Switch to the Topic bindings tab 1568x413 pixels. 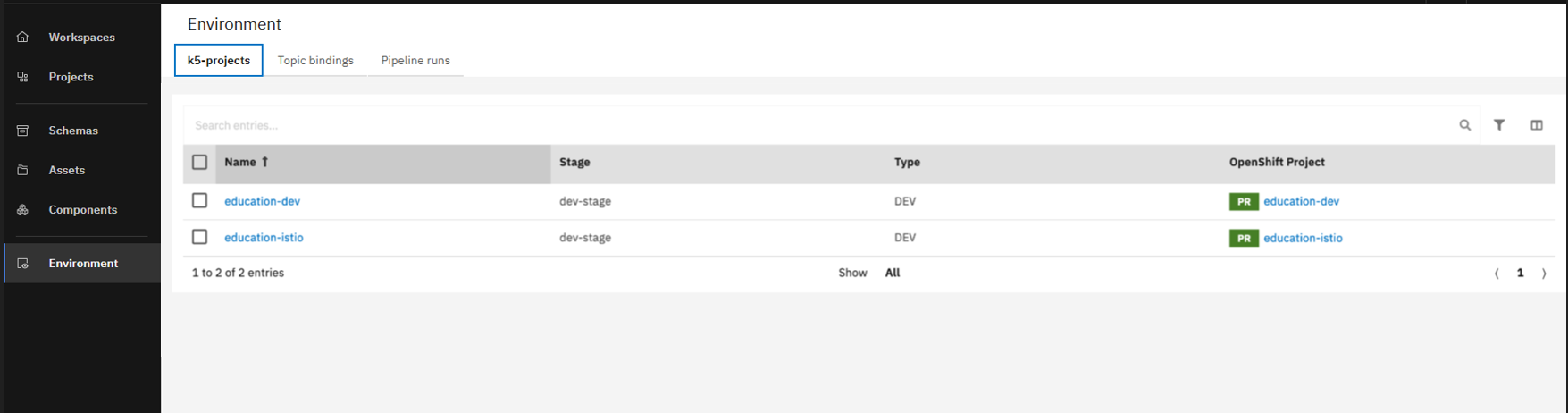(315, 61)
